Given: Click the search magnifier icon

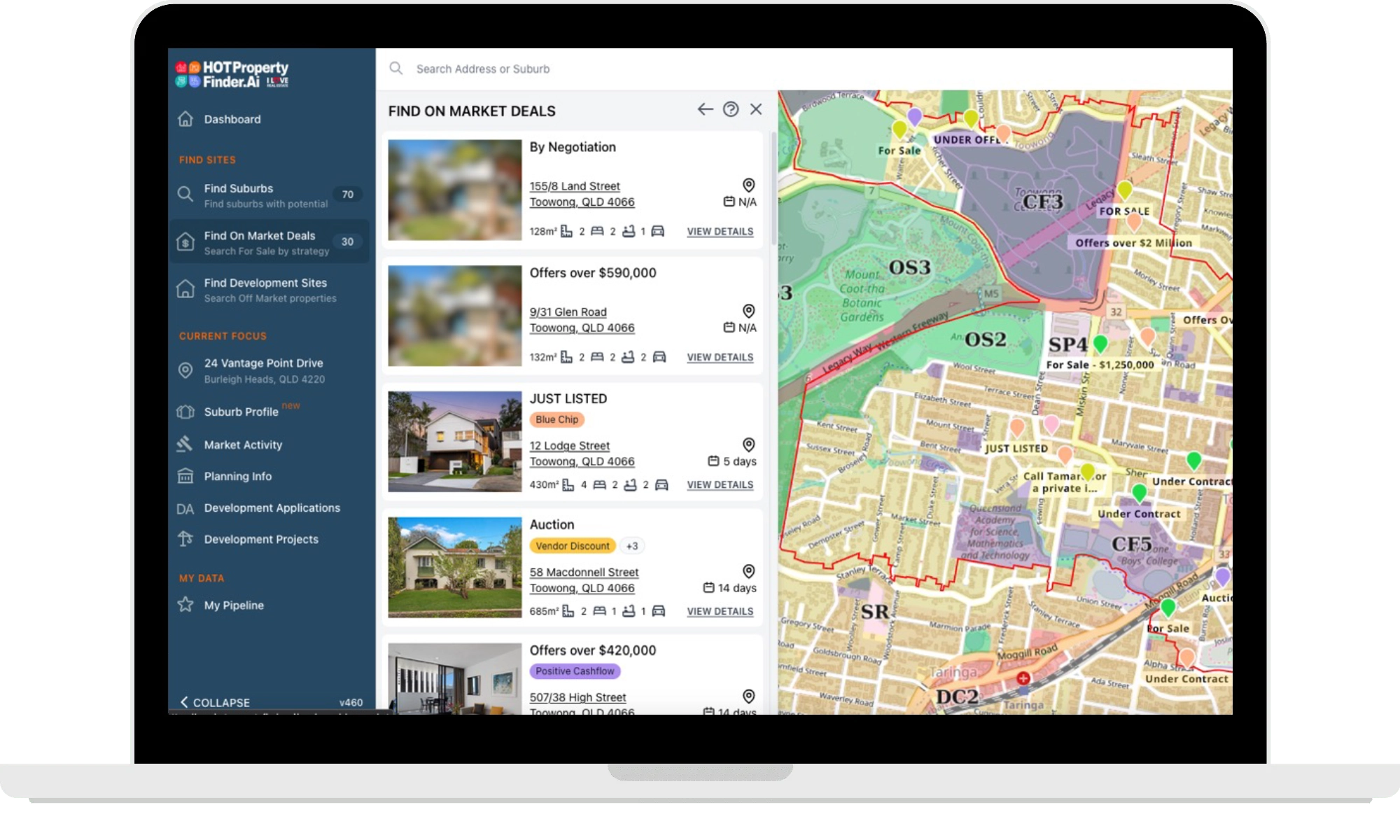Looking at the screenshot, I should [396, 69].
